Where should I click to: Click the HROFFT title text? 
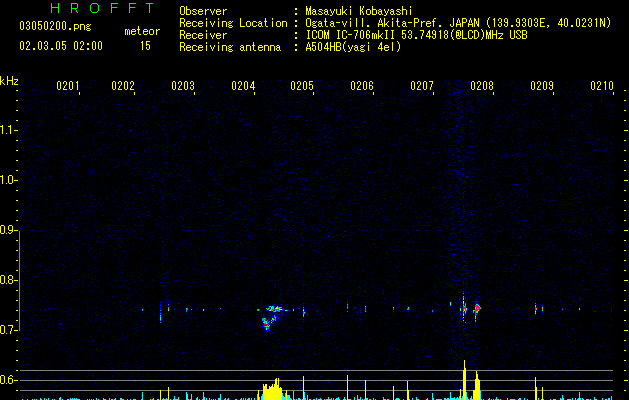coord(102,8)
